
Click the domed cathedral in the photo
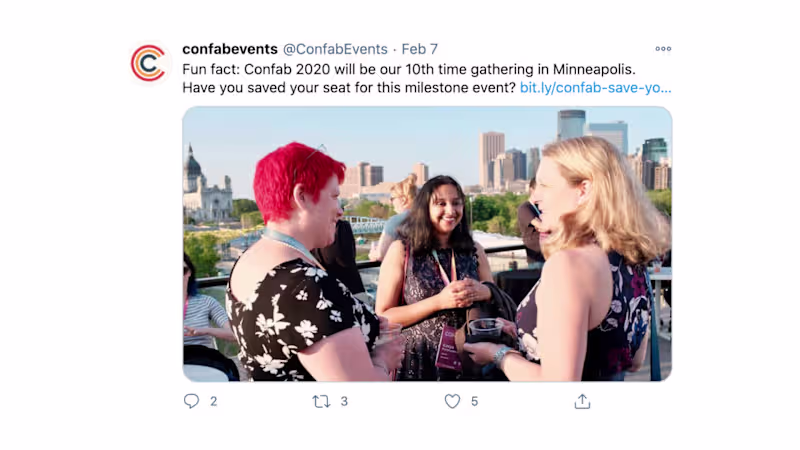click(x=204, y=188)
